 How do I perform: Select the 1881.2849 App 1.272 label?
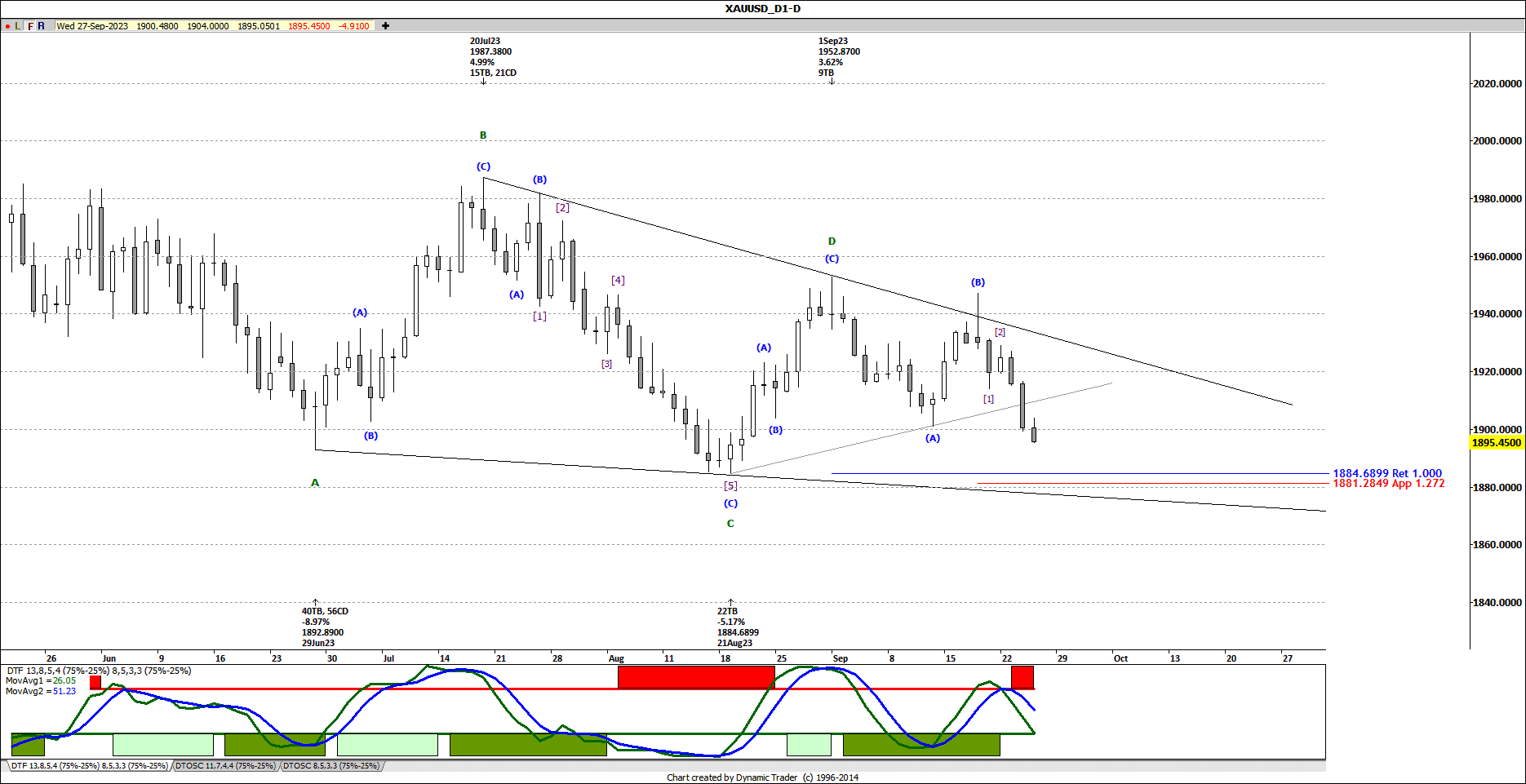point(1389,484)
